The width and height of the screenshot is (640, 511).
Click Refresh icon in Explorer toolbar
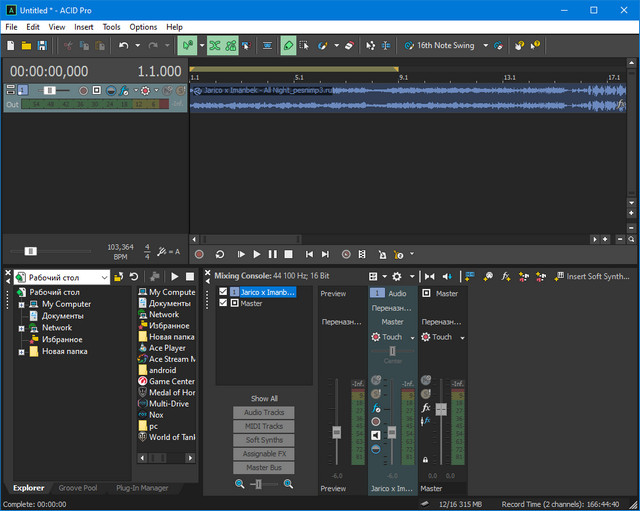click(134, 277)
